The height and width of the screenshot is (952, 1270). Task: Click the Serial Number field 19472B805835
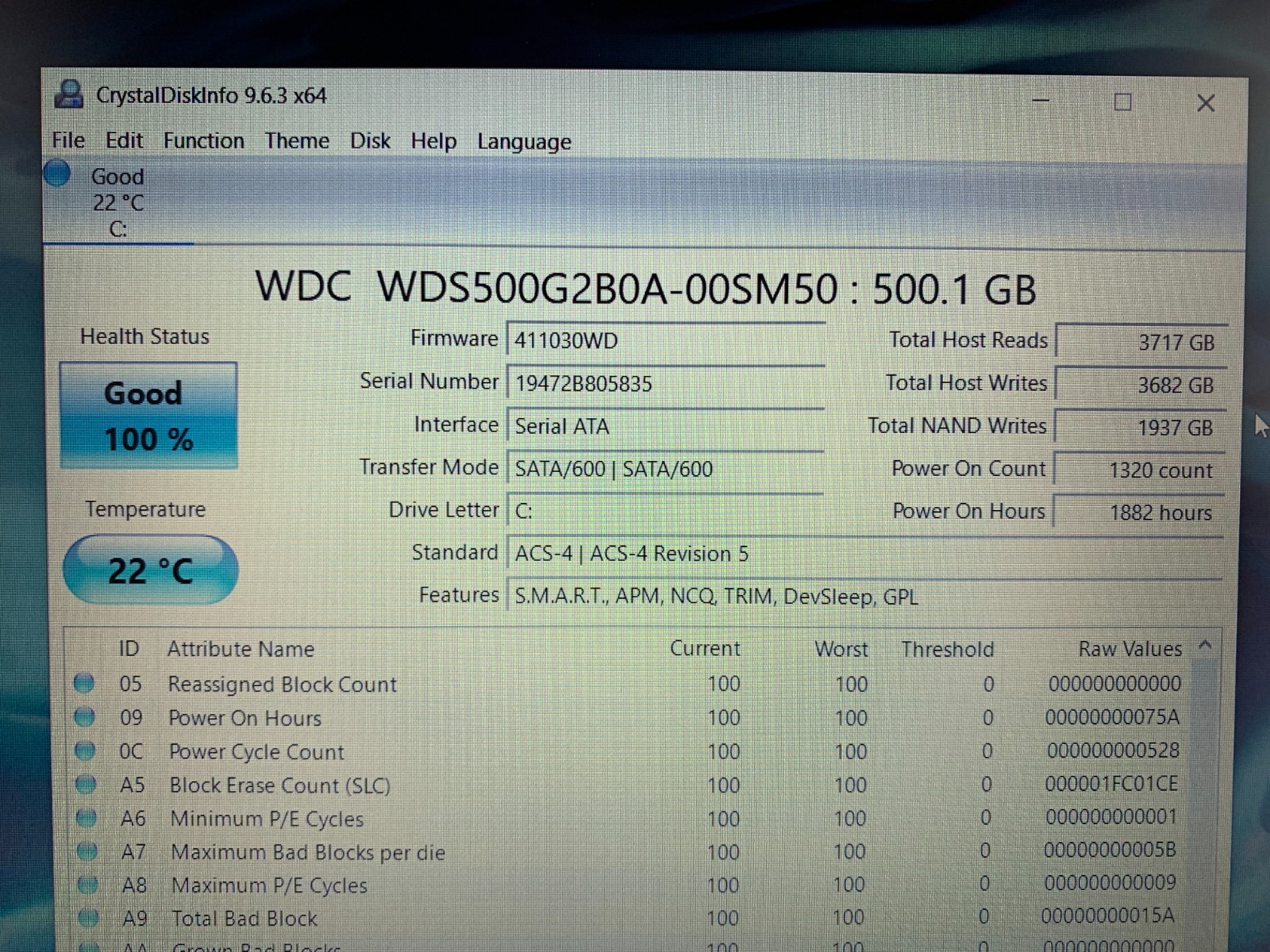tap(665, 384)
